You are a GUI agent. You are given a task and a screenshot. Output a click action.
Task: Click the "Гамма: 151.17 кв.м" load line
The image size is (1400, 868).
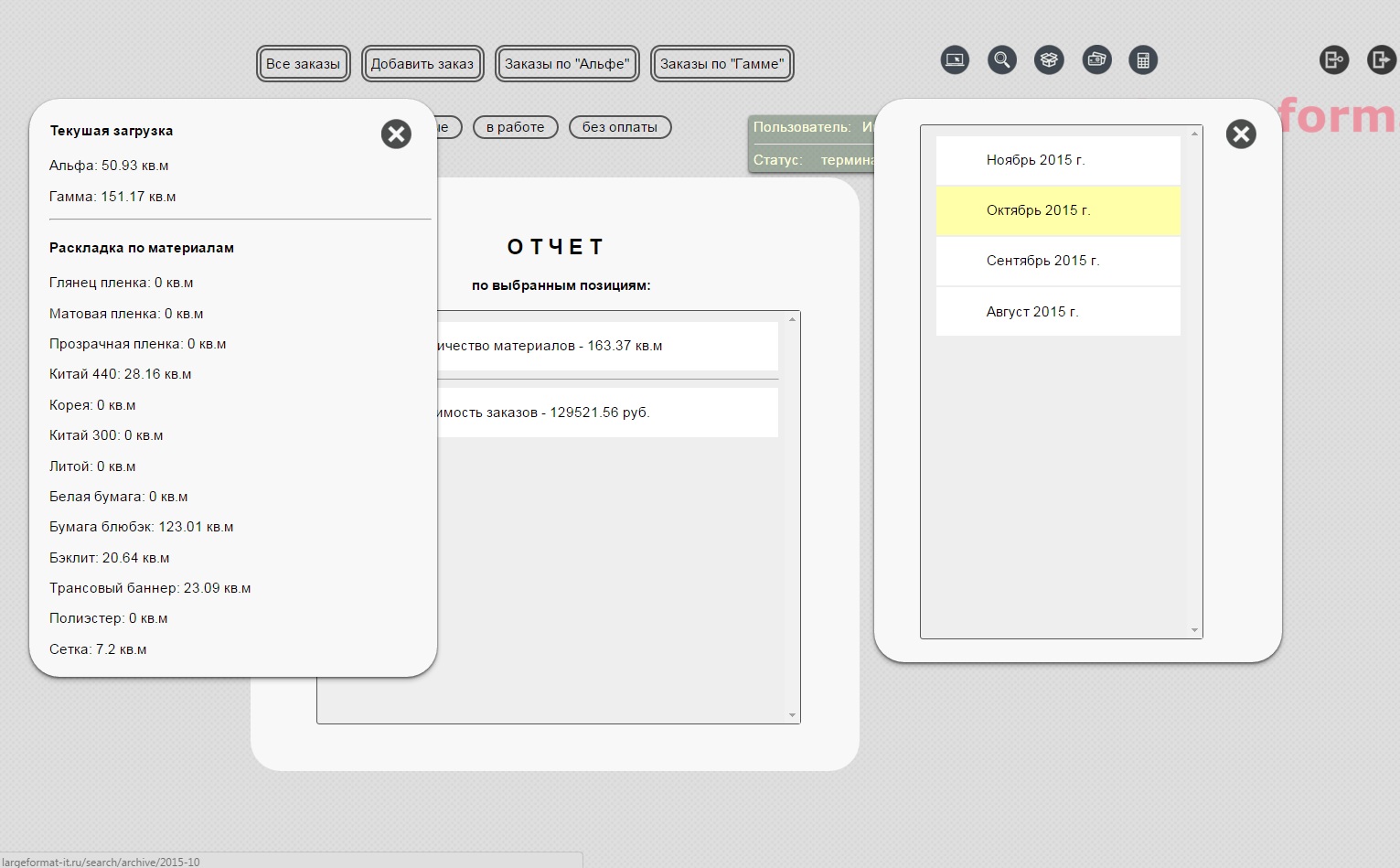point(112,197)
